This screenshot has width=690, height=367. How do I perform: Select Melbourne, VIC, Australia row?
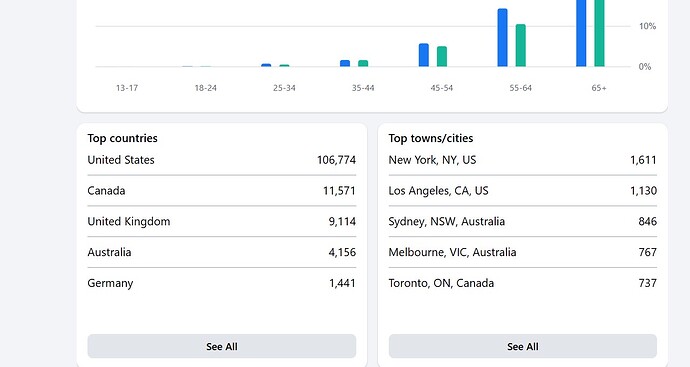[522, 252]
